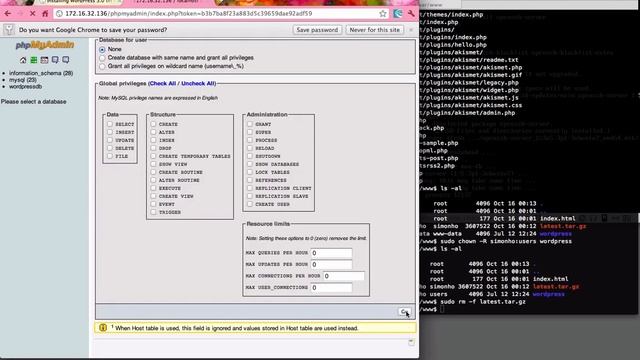The height and width of the screenshot is (360, 640).
Task: Click the Check All link
Action: point(162,83)
